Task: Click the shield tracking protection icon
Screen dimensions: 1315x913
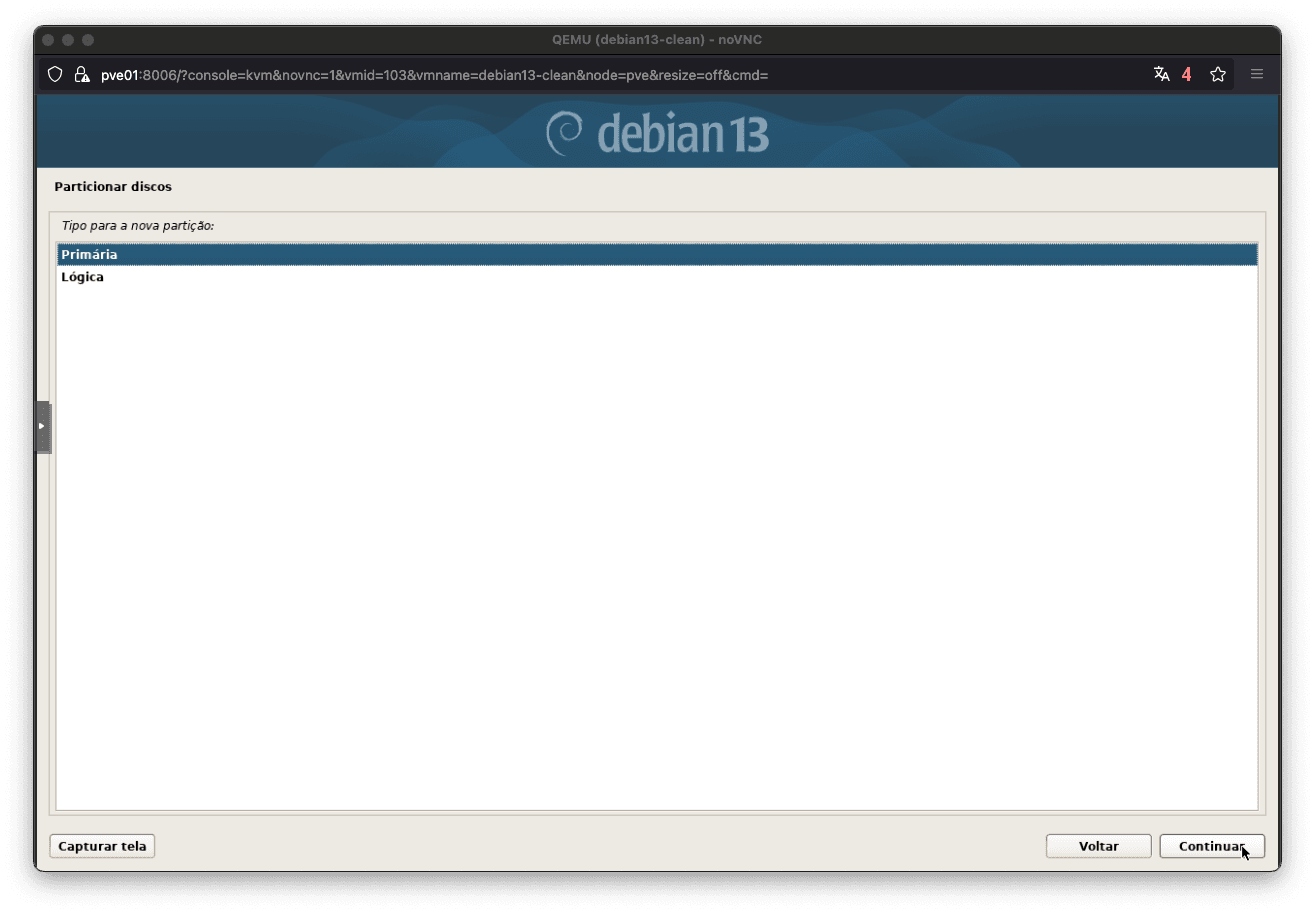Action: [x=55, y=75]
